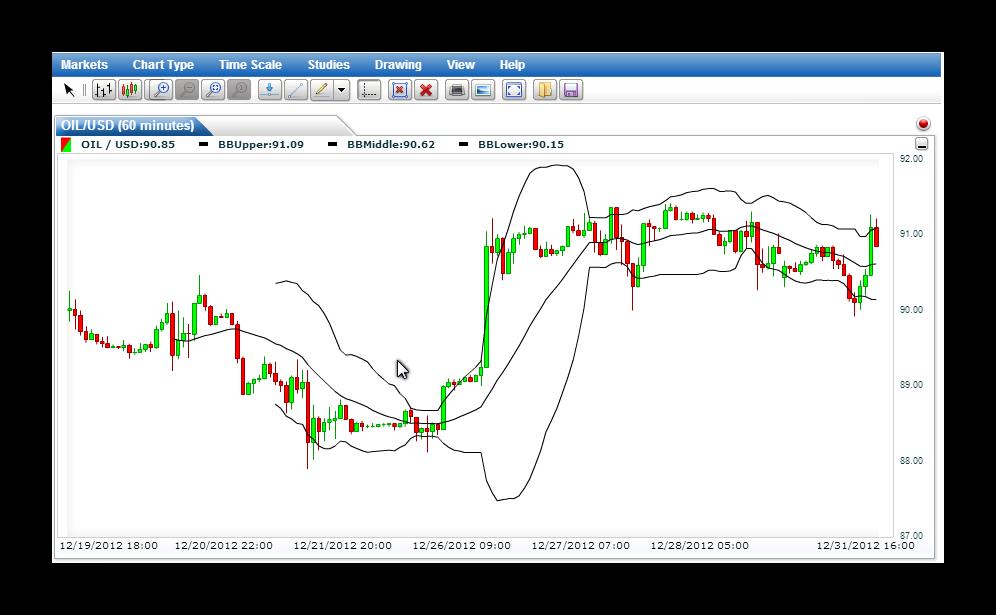Click the red X delete all icon

tap(426, 90)
